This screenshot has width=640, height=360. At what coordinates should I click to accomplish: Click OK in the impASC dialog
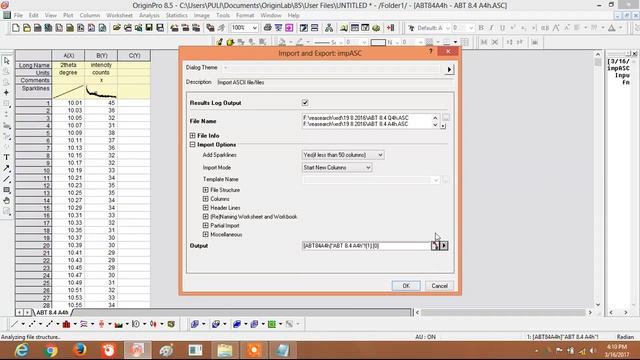406,286
